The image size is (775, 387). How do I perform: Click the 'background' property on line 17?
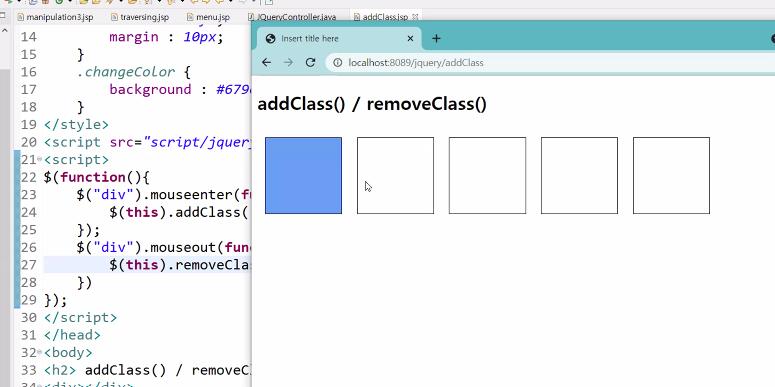150,89
